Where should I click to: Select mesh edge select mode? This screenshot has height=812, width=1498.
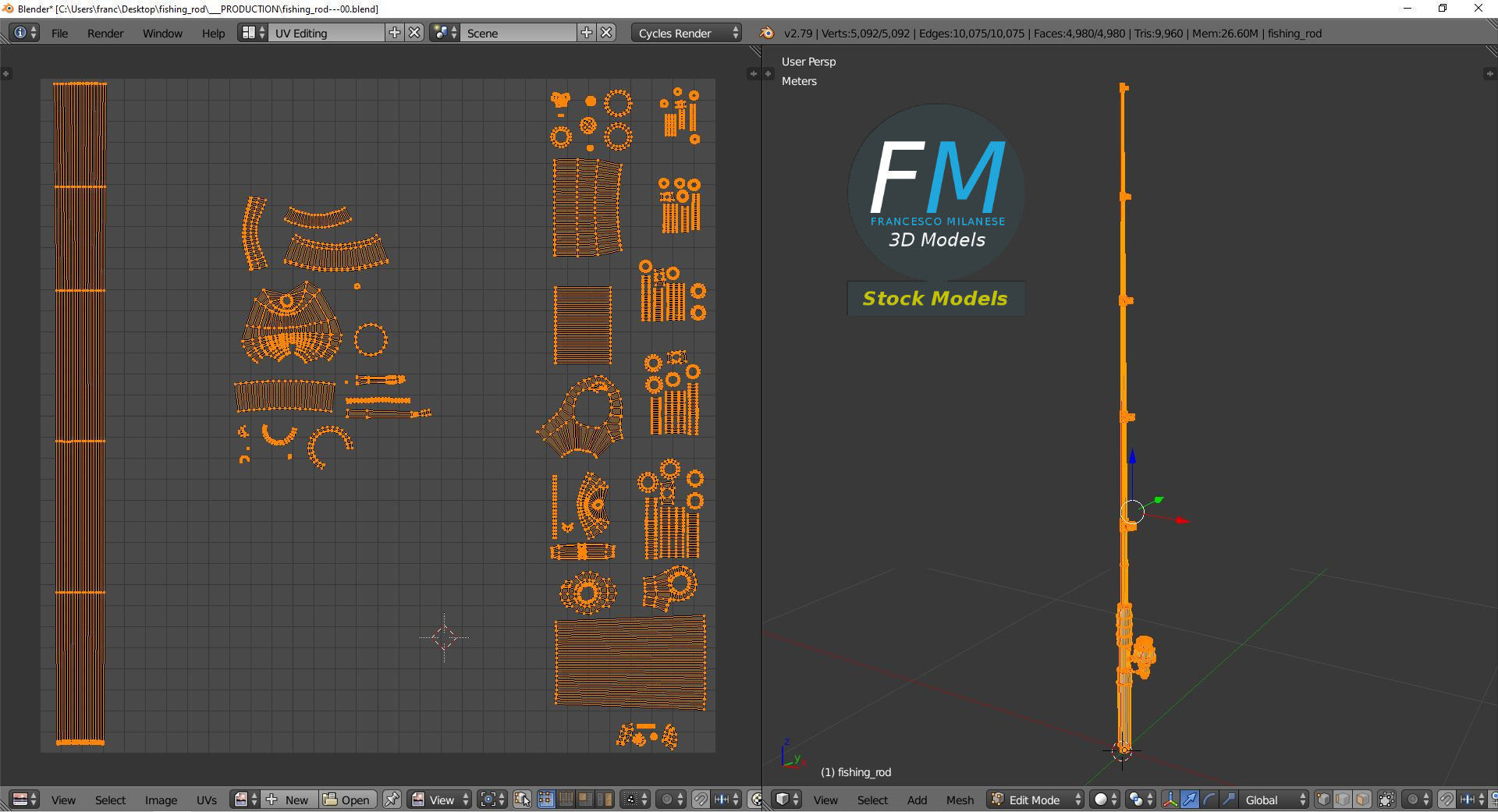(1343, 800)
